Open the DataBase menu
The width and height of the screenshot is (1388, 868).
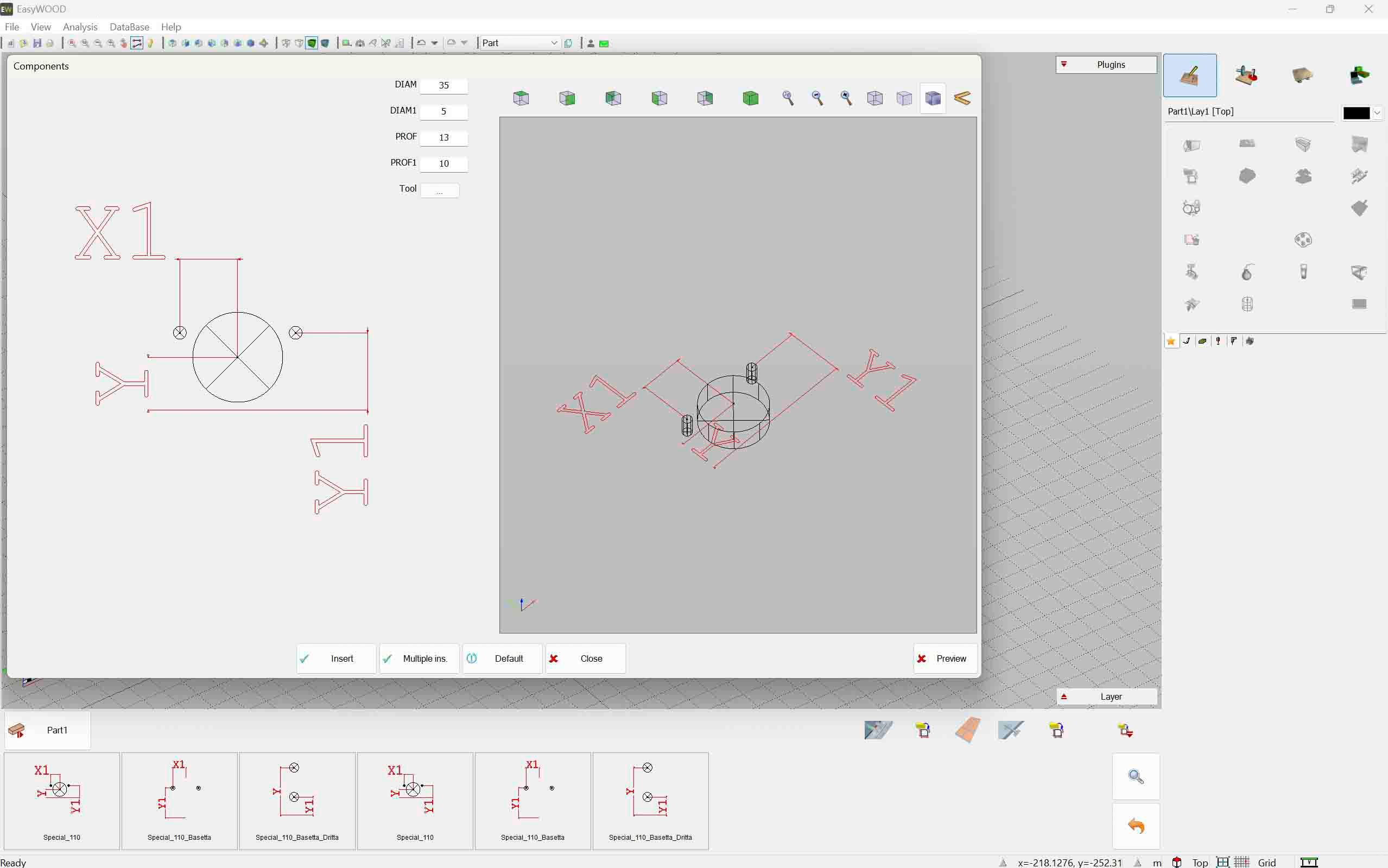(129, 27)
